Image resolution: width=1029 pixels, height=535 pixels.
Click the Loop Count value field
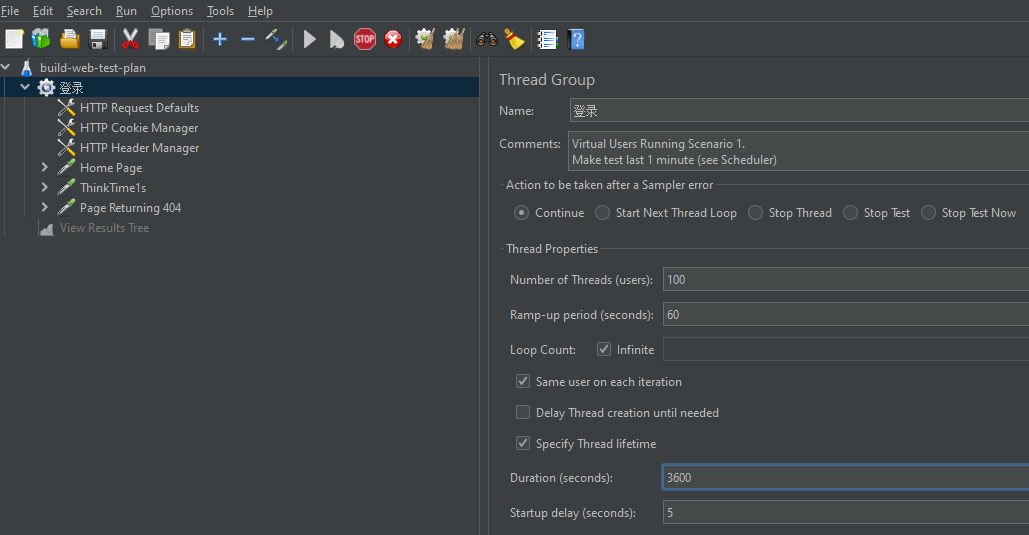846,349
